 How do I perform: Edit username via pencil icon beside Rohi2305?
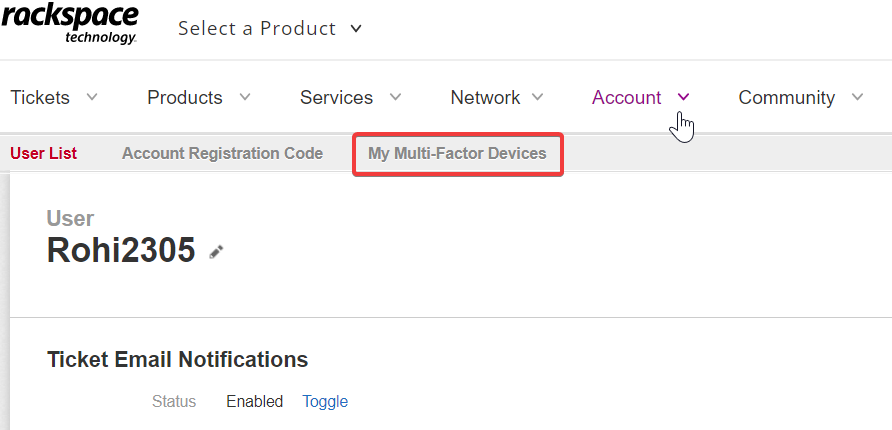216,252
